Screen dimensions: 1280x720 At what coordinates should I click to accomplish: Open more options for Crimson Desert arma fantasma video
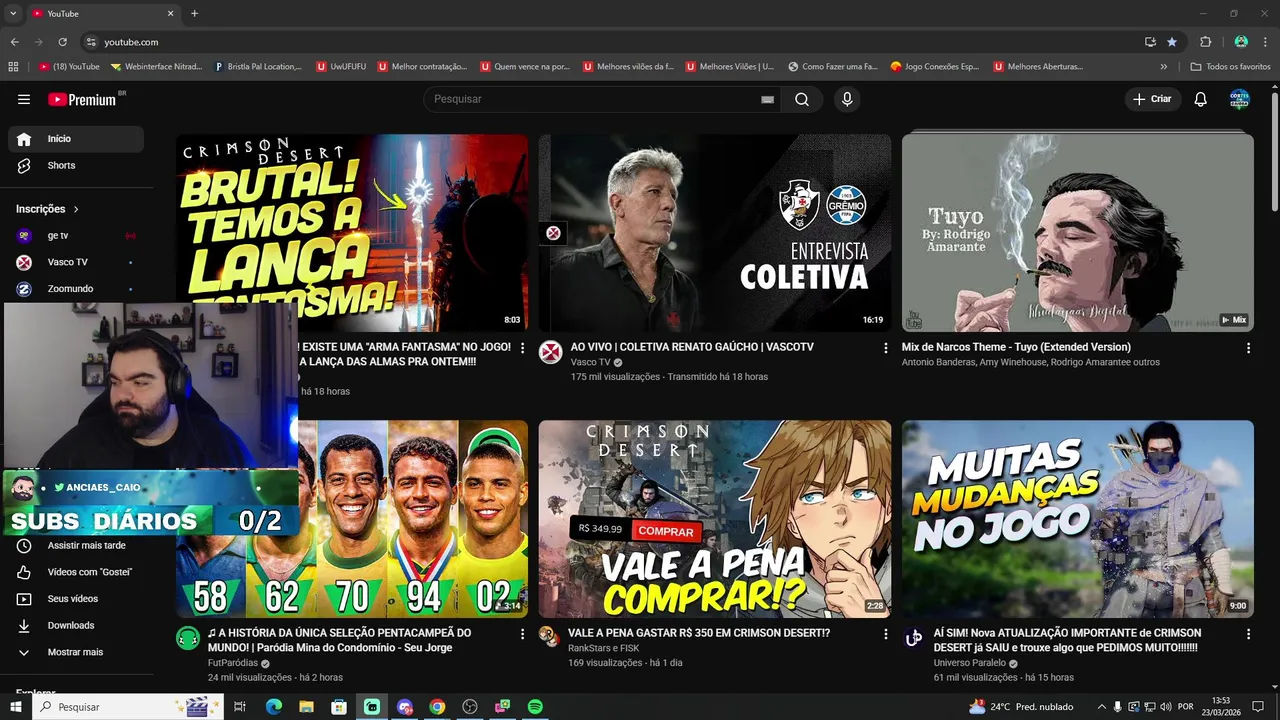tap(522, 348)
